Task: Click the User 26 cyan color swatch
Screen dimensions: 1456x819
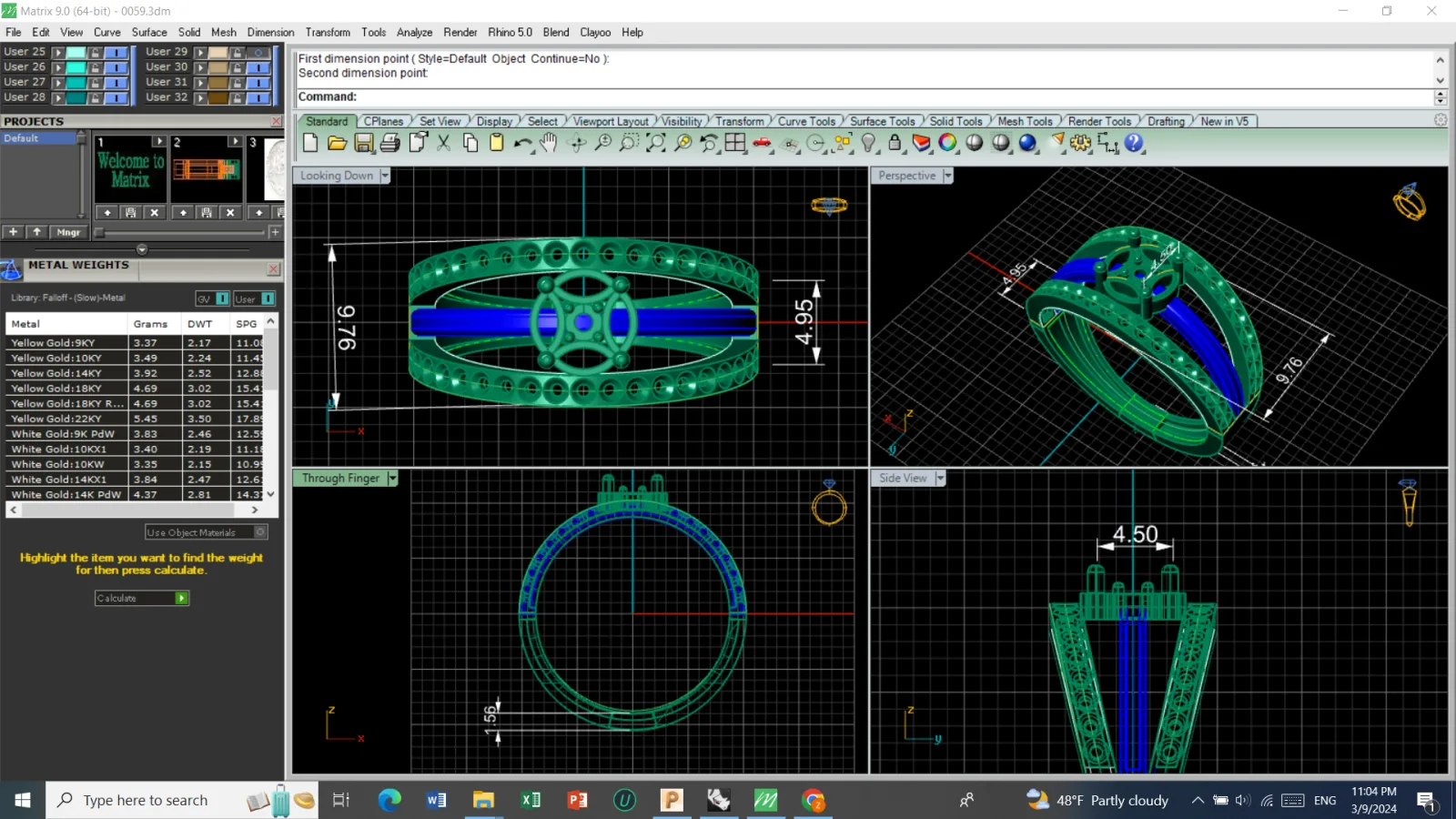Action: click(x=76, y=67)
